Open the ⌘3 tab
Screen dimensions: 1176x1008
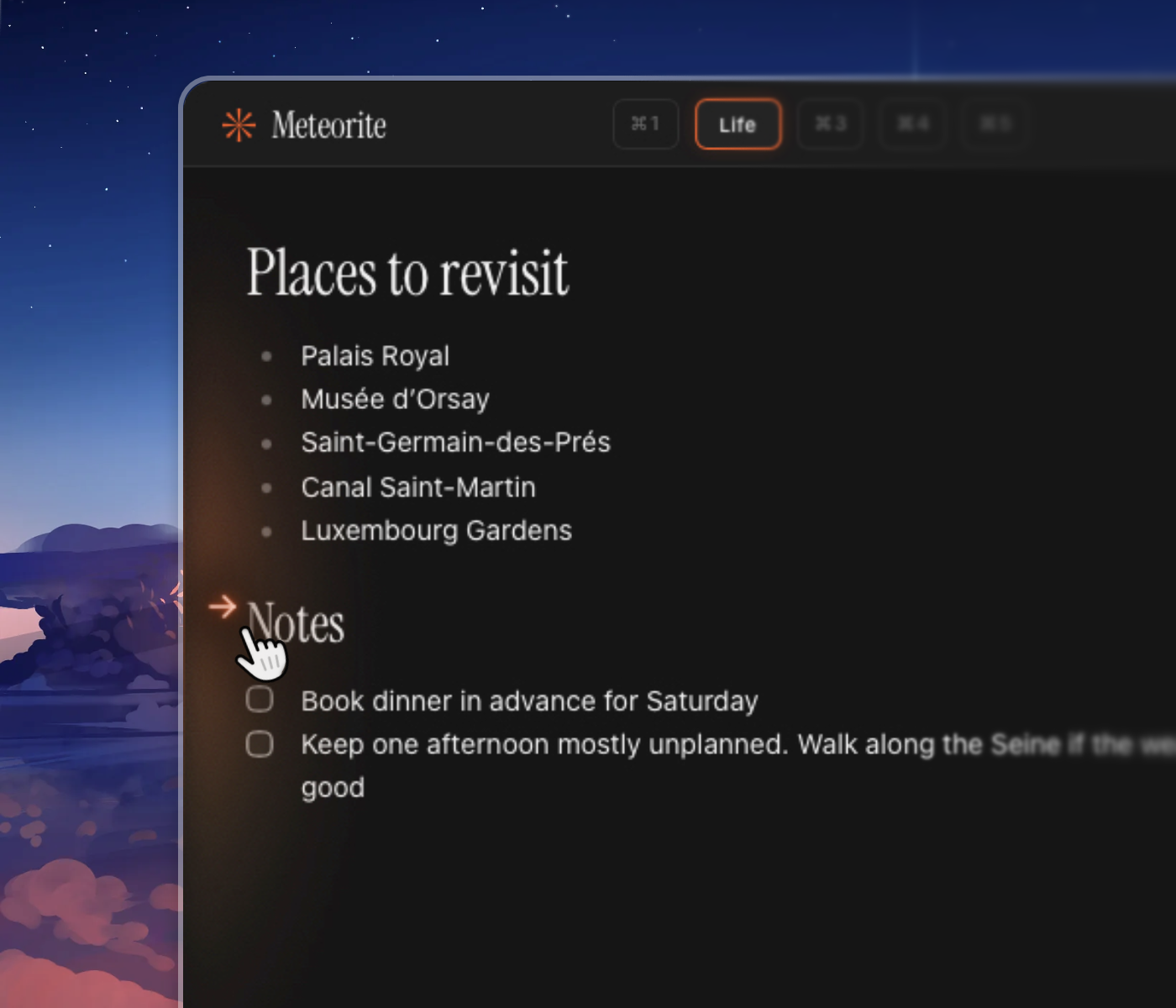(x=831, y=124)
